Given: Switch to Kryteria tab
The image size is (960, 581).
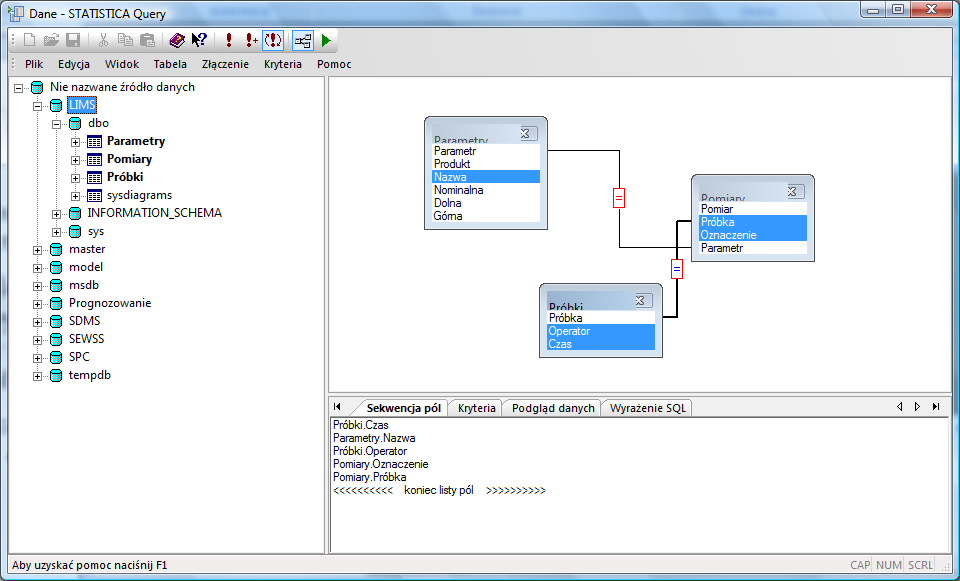Looking at the screenshot, I should pos(476,408).
